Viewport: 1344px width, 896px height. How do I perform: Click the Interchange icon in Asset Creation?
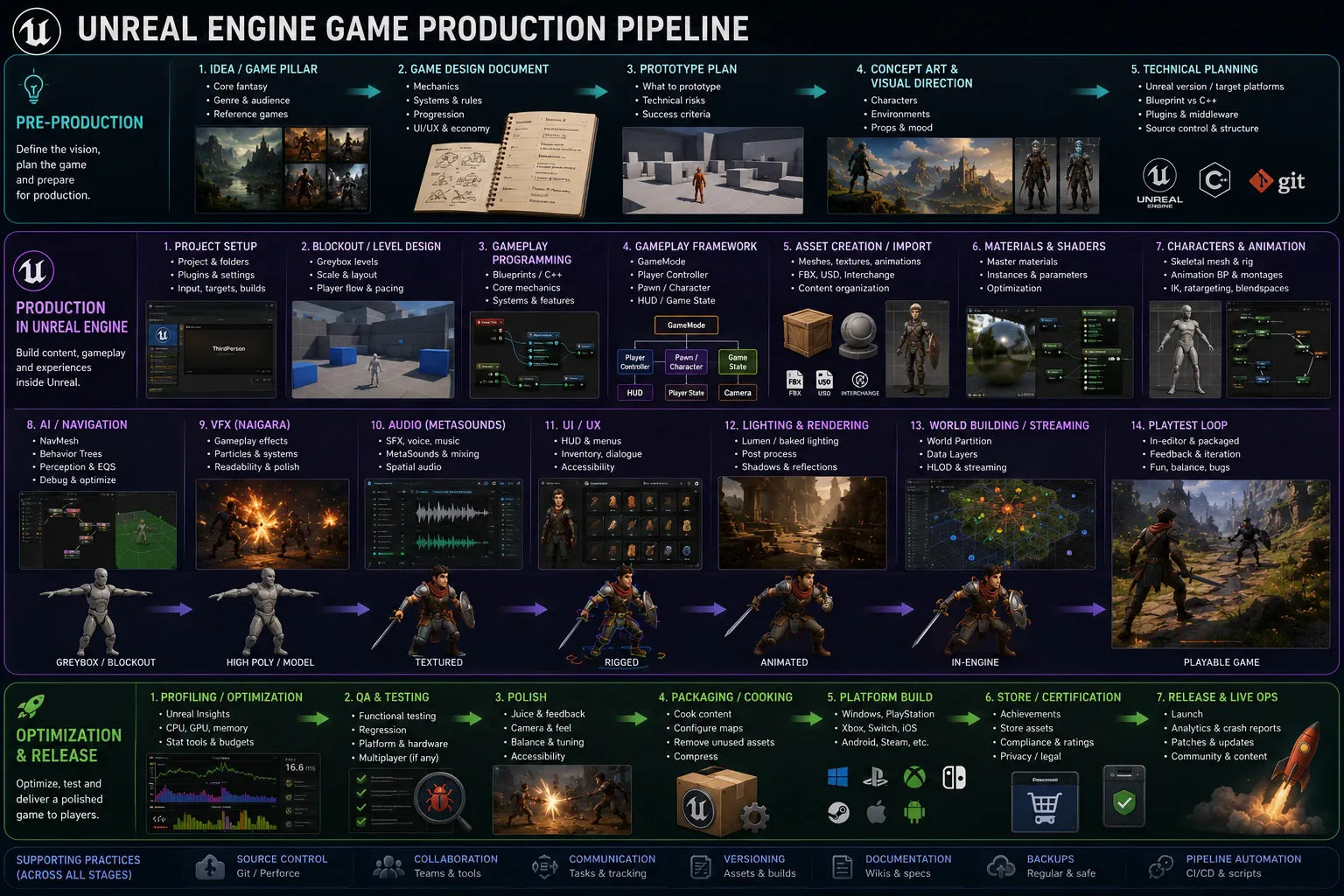click(x=860, y=382)
